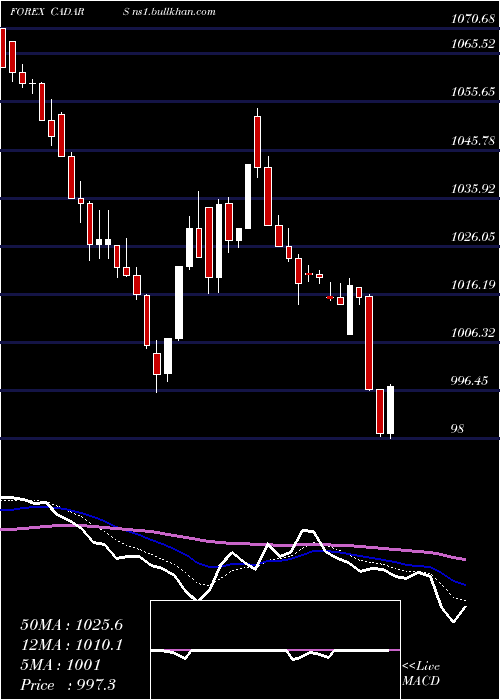The width and height of the screenshot is (500, 700).
Task: Click the pink 50MA line
Action: point(233,543)
